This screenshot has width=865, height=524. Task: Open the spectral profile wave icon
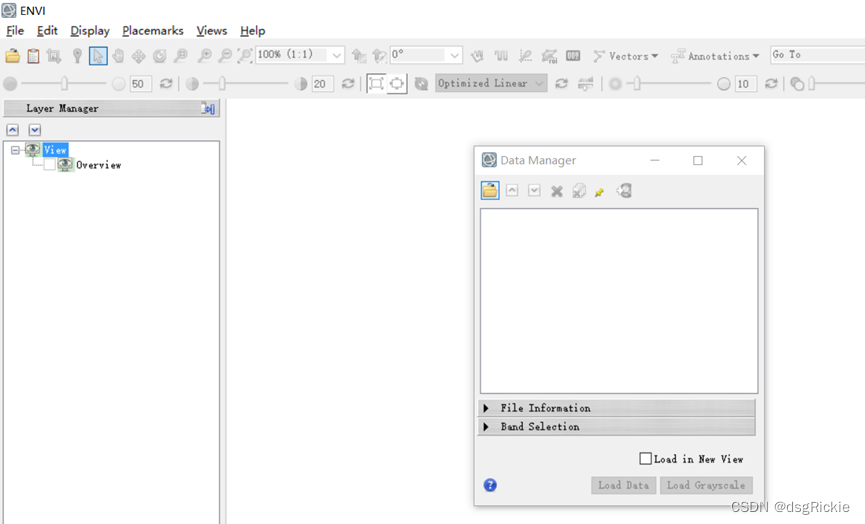501,56
